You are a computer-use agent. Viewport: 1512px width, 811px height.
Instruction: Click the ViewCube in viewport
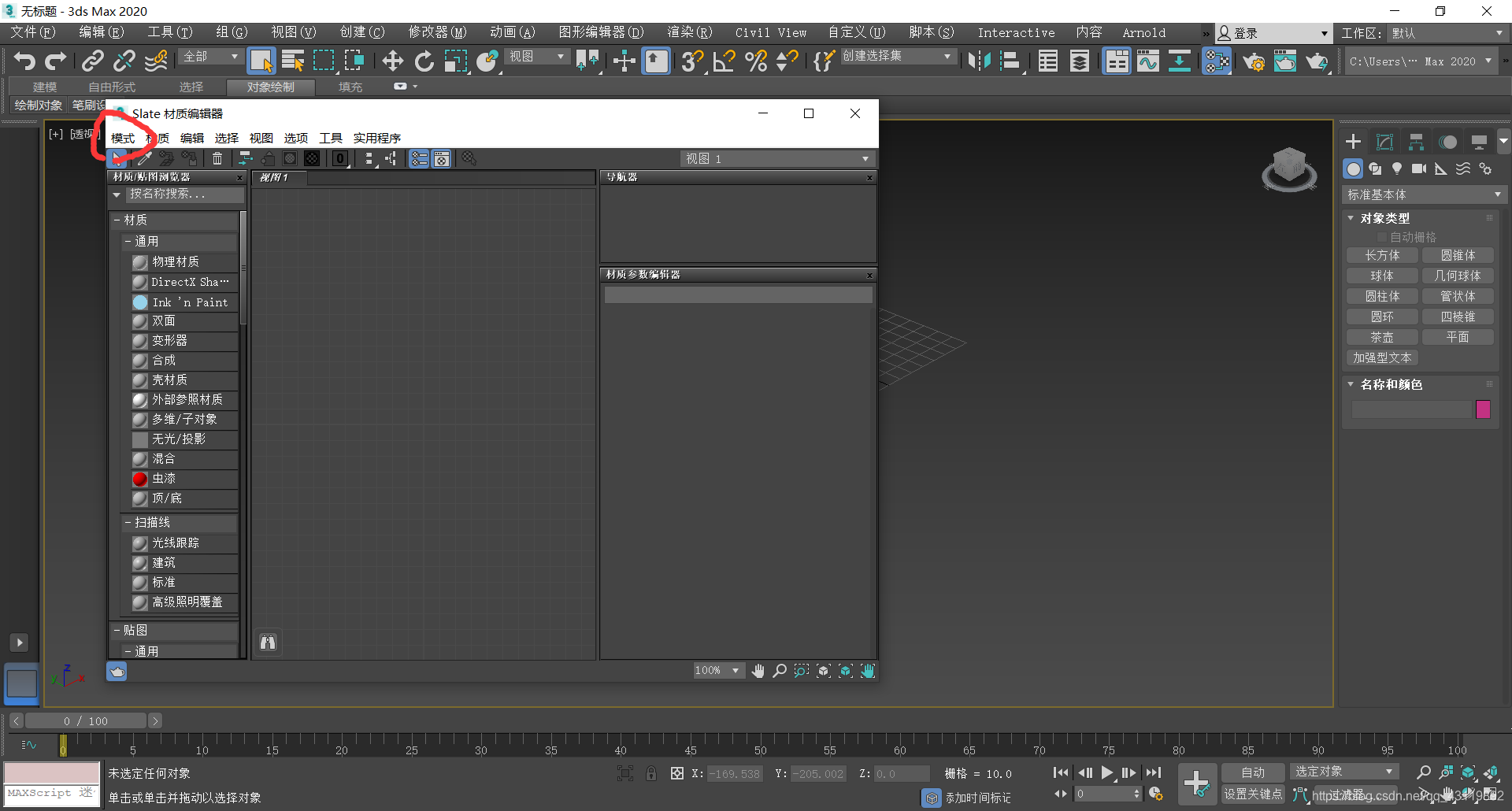[x=1289, y=168]
